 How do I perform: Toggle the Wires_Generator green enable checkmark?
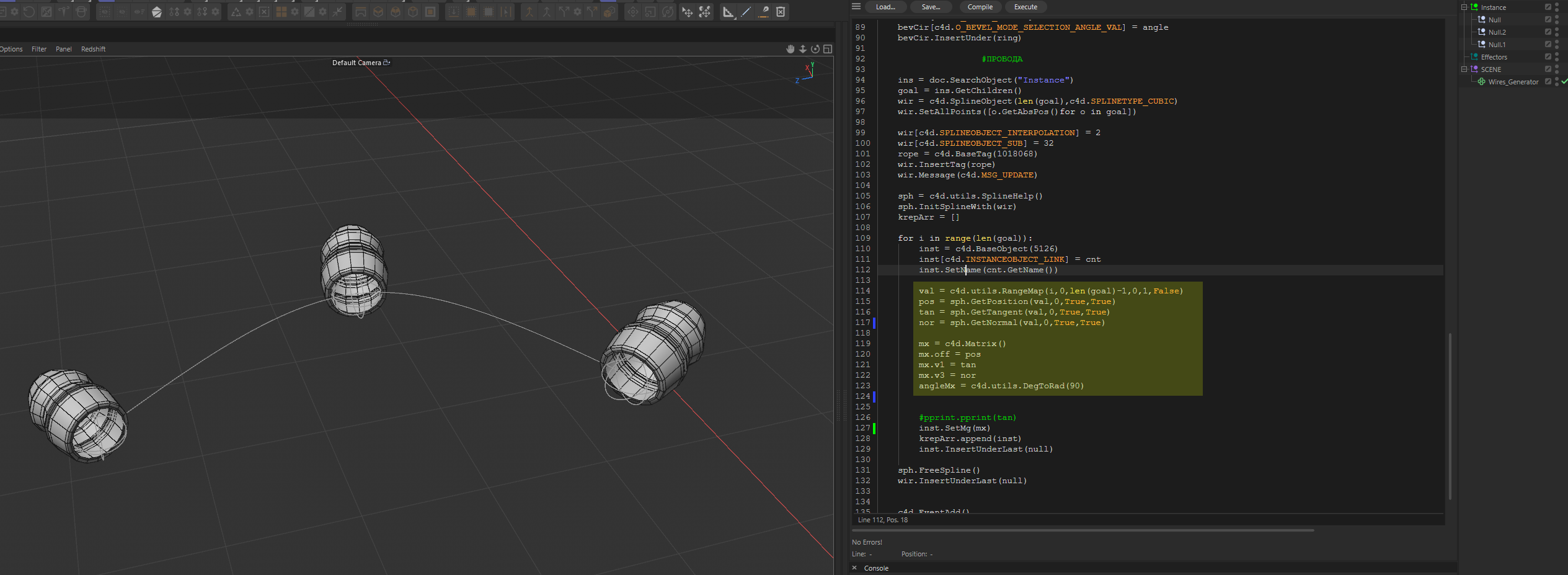1564,82
